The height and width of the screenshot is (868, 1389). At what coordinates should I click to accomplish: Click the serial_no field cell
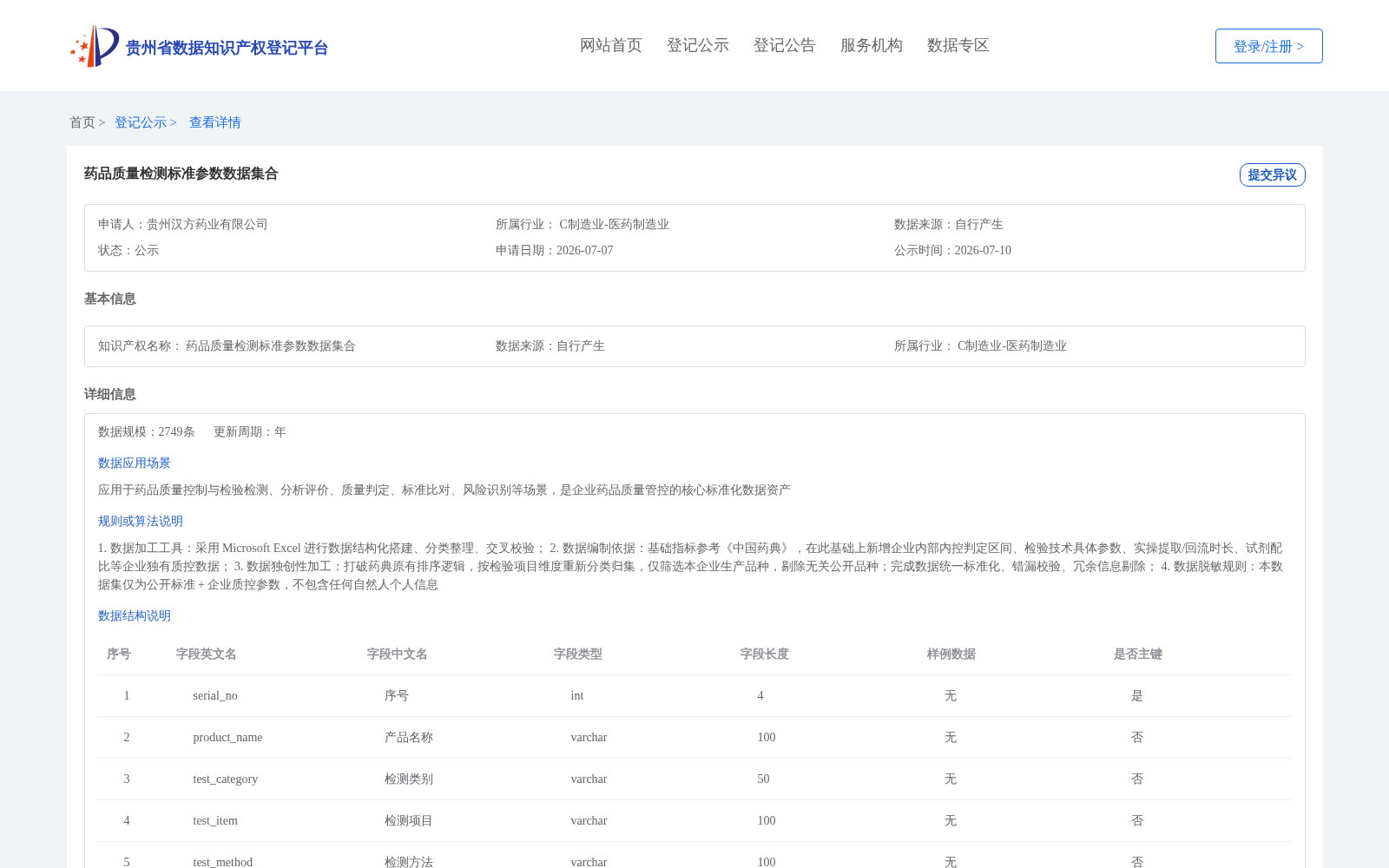coord(215,695)
